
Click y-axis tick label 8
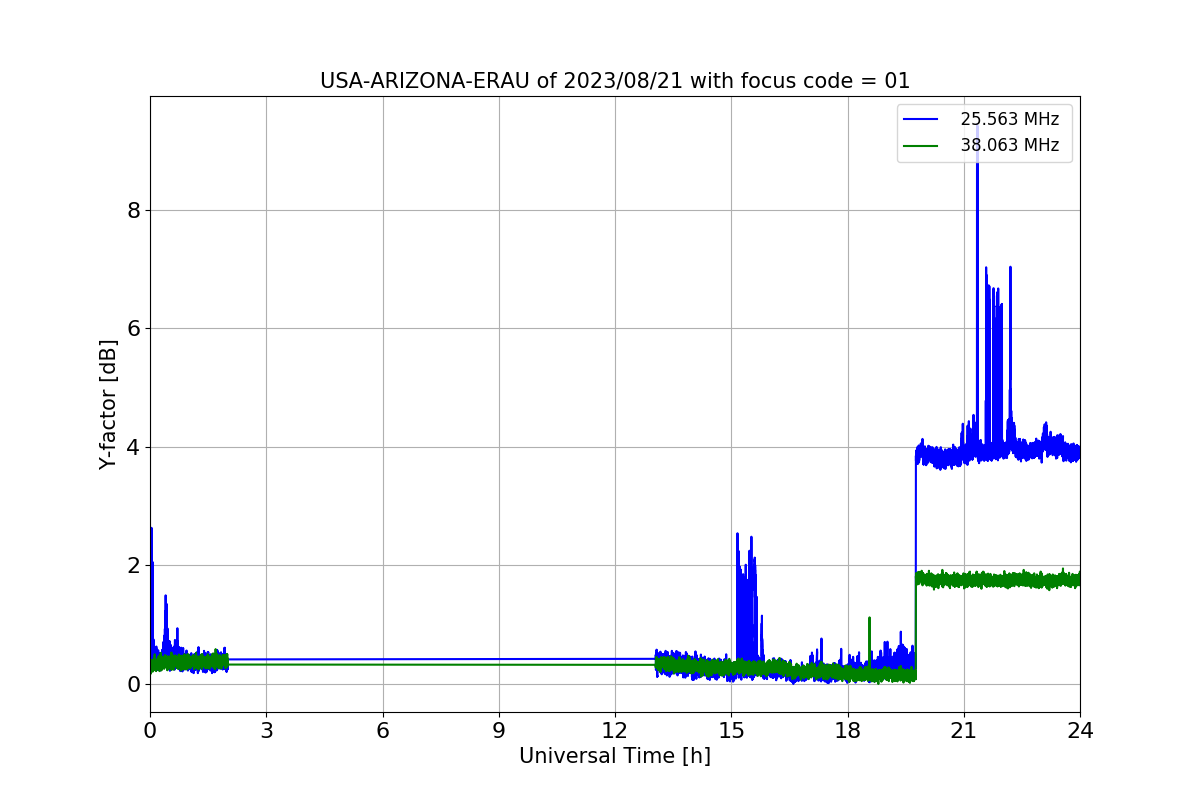point(133,210)
